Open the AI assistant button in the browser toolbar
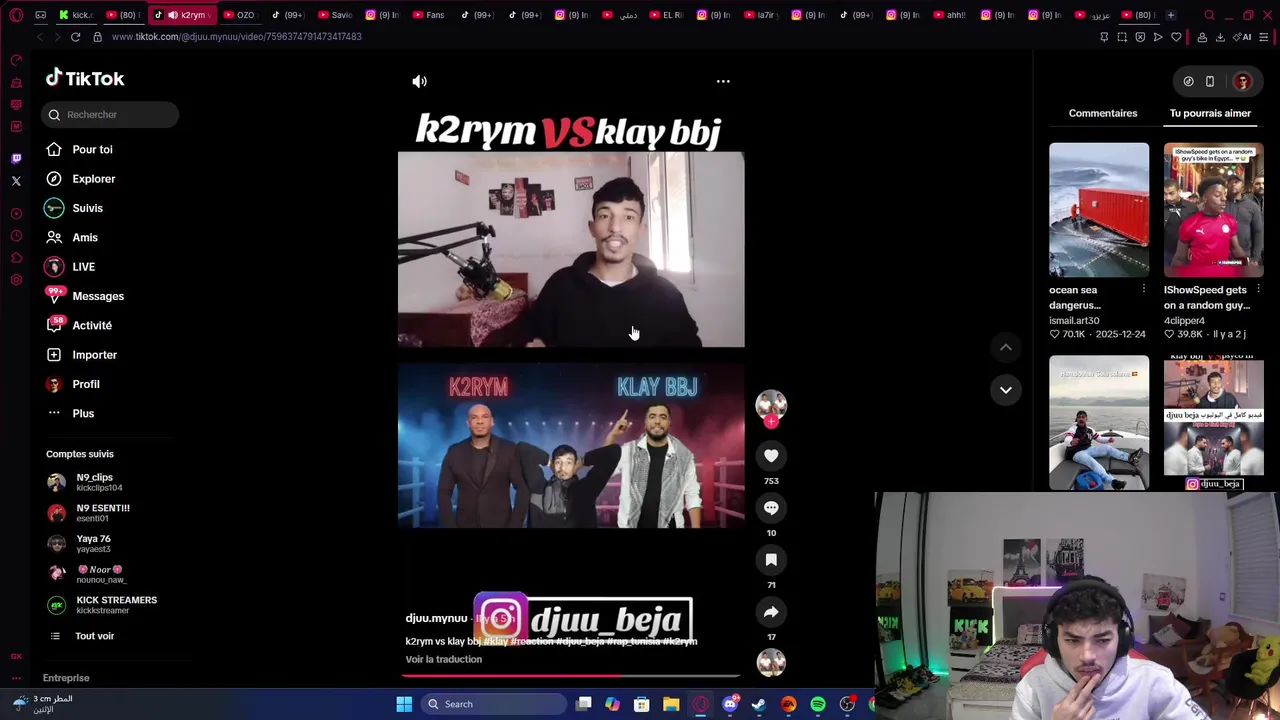Viewport: 1280px width, 720px height. pos(1243,37)
